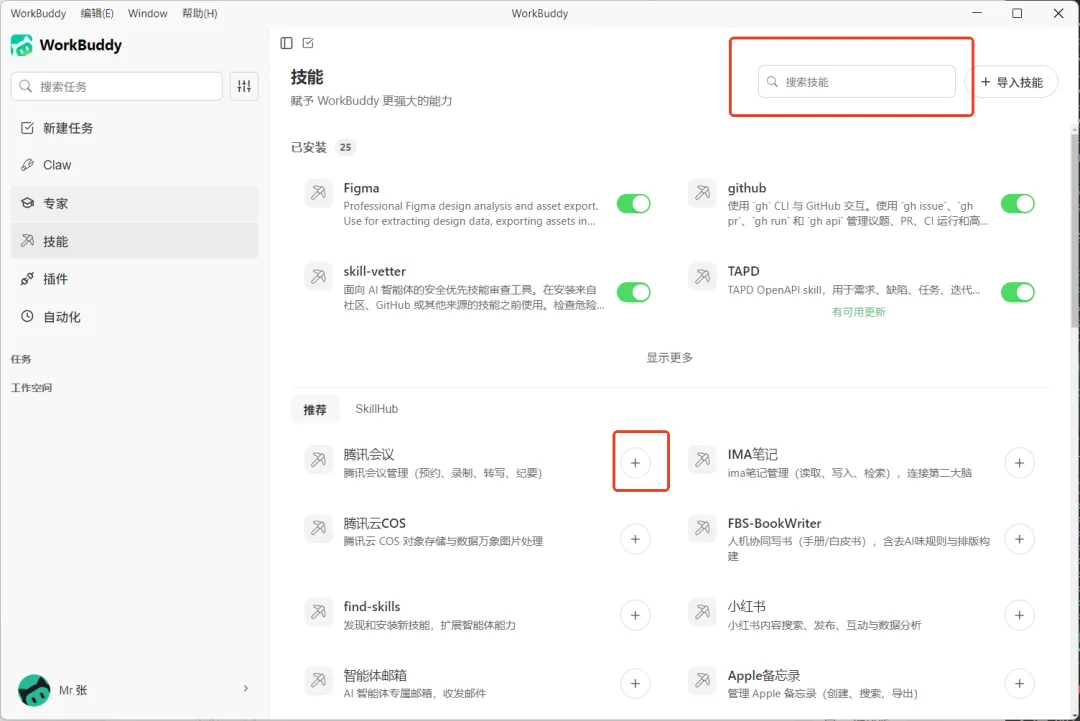Click the 搜索任务 input field

[116, 86]
